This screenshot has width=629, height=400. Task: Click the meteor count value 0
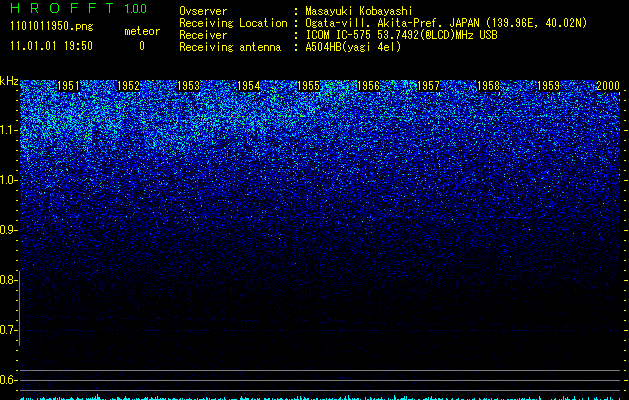coord(142,46)
